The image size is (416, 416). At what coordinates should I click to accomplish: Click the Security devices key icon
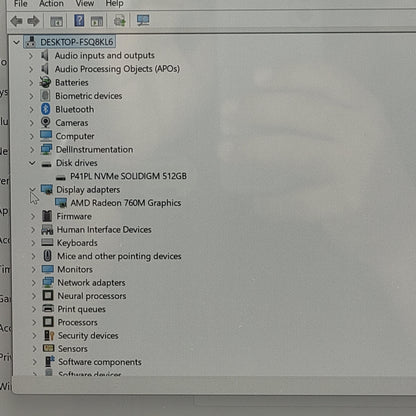(49, 335)
